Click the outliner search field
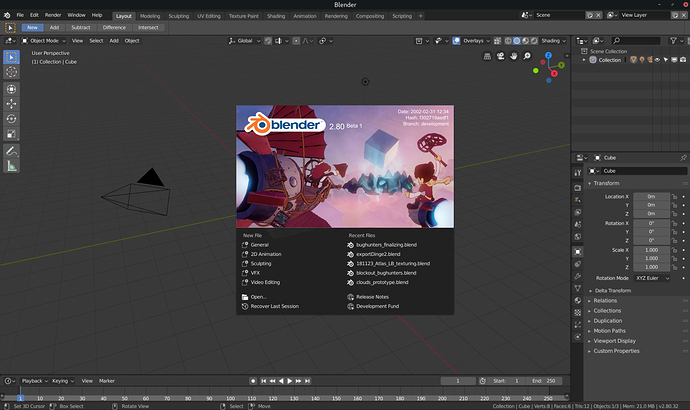 point(636,40)
